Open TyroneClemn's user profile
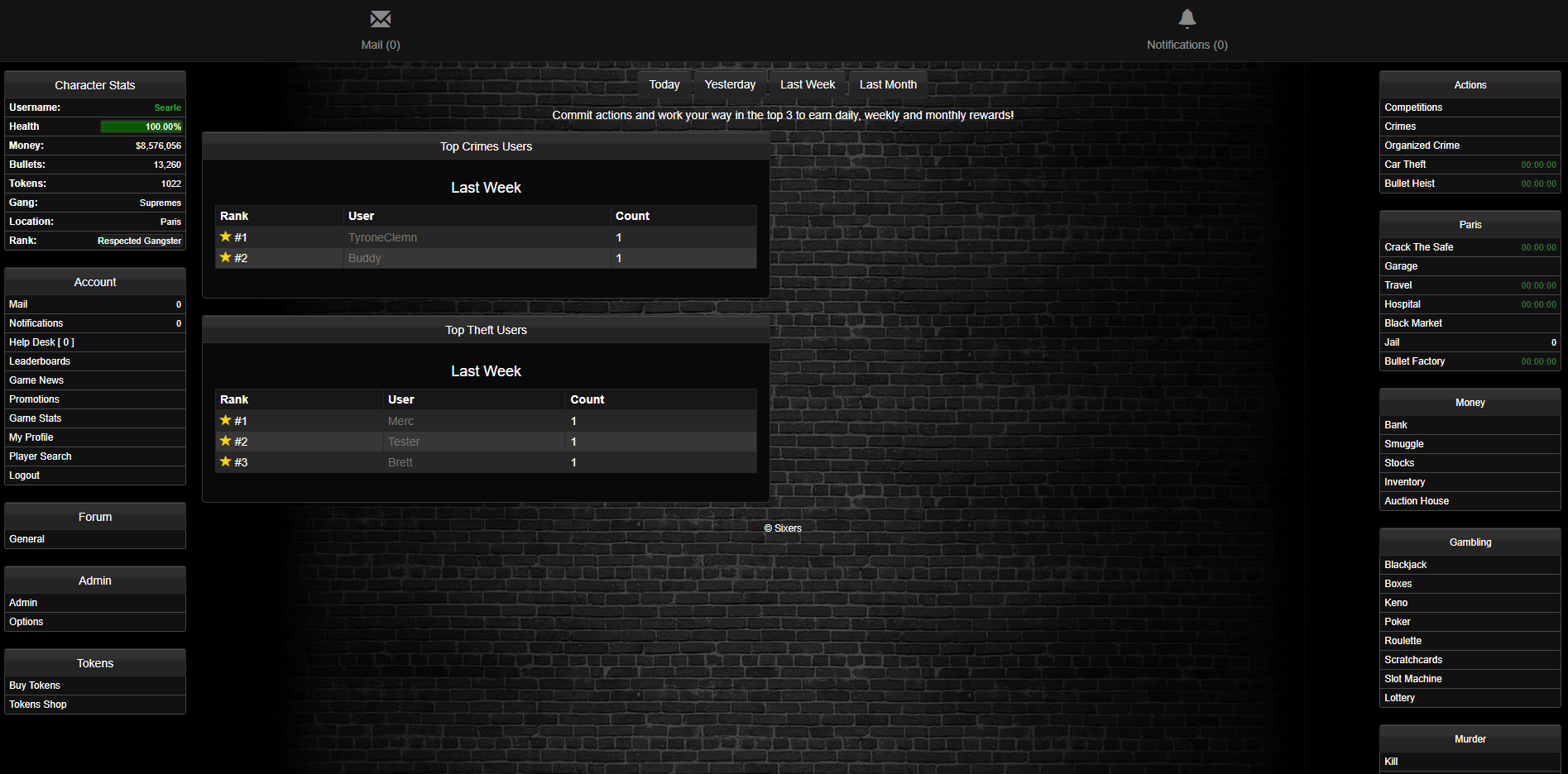1568x774 pixels. (x=382, y=237)
